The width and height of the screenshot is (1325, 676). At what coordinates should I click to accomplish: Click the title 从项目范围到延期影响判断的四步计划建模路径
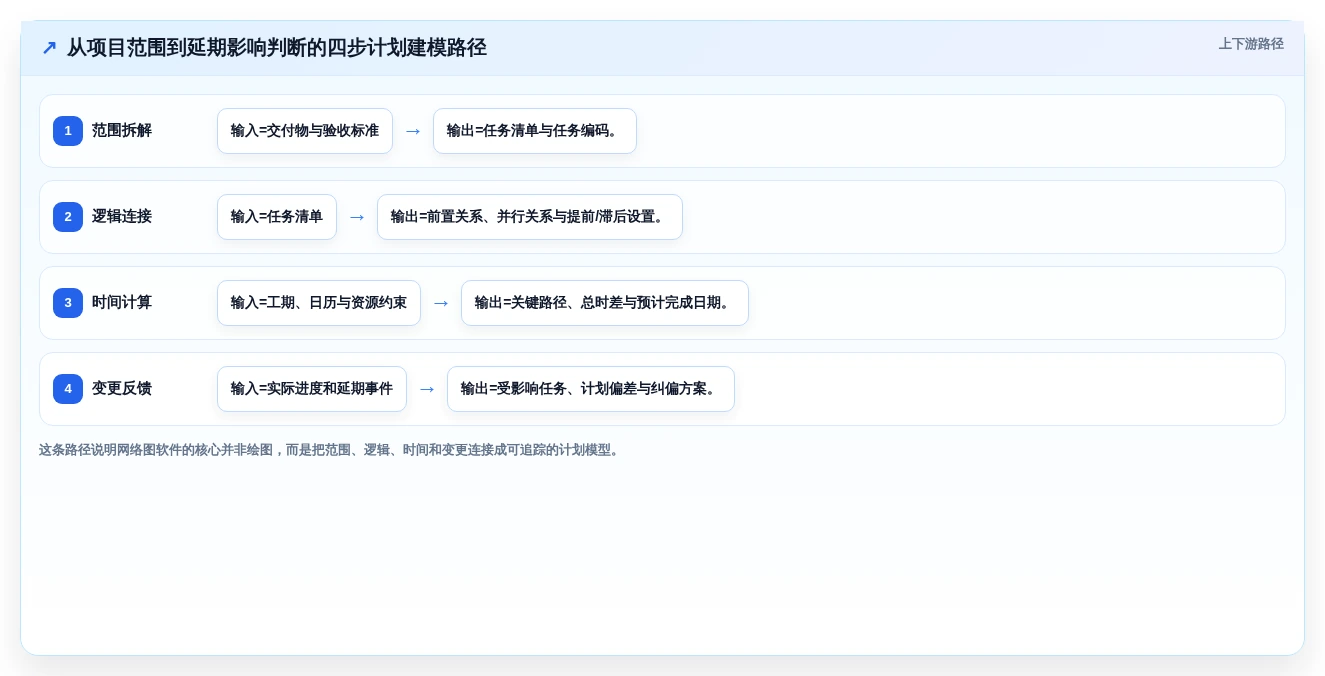coord(277,48)
